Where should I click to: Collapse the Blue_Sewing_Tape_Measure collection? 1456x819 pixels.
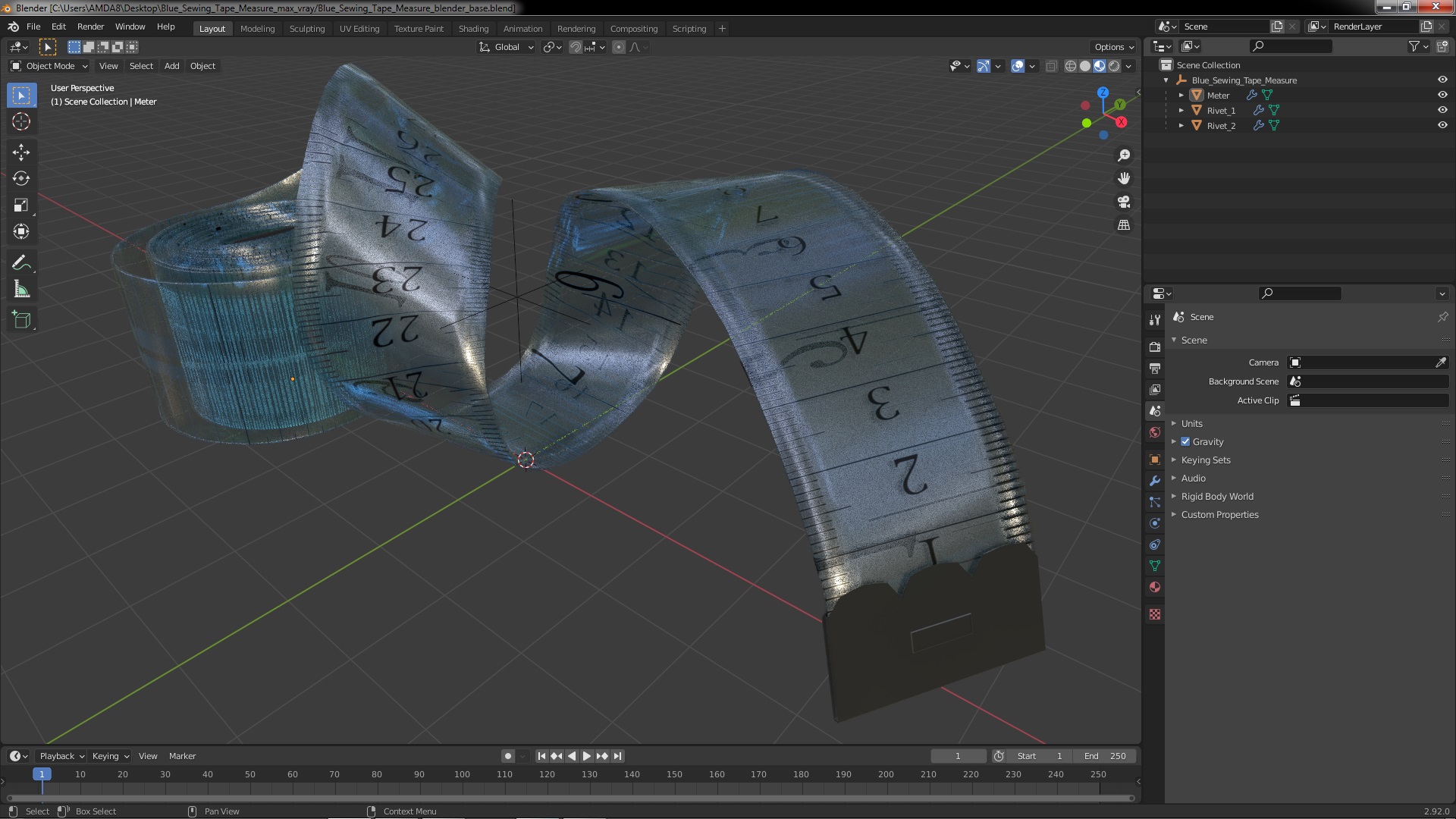tap(1166, 80)
